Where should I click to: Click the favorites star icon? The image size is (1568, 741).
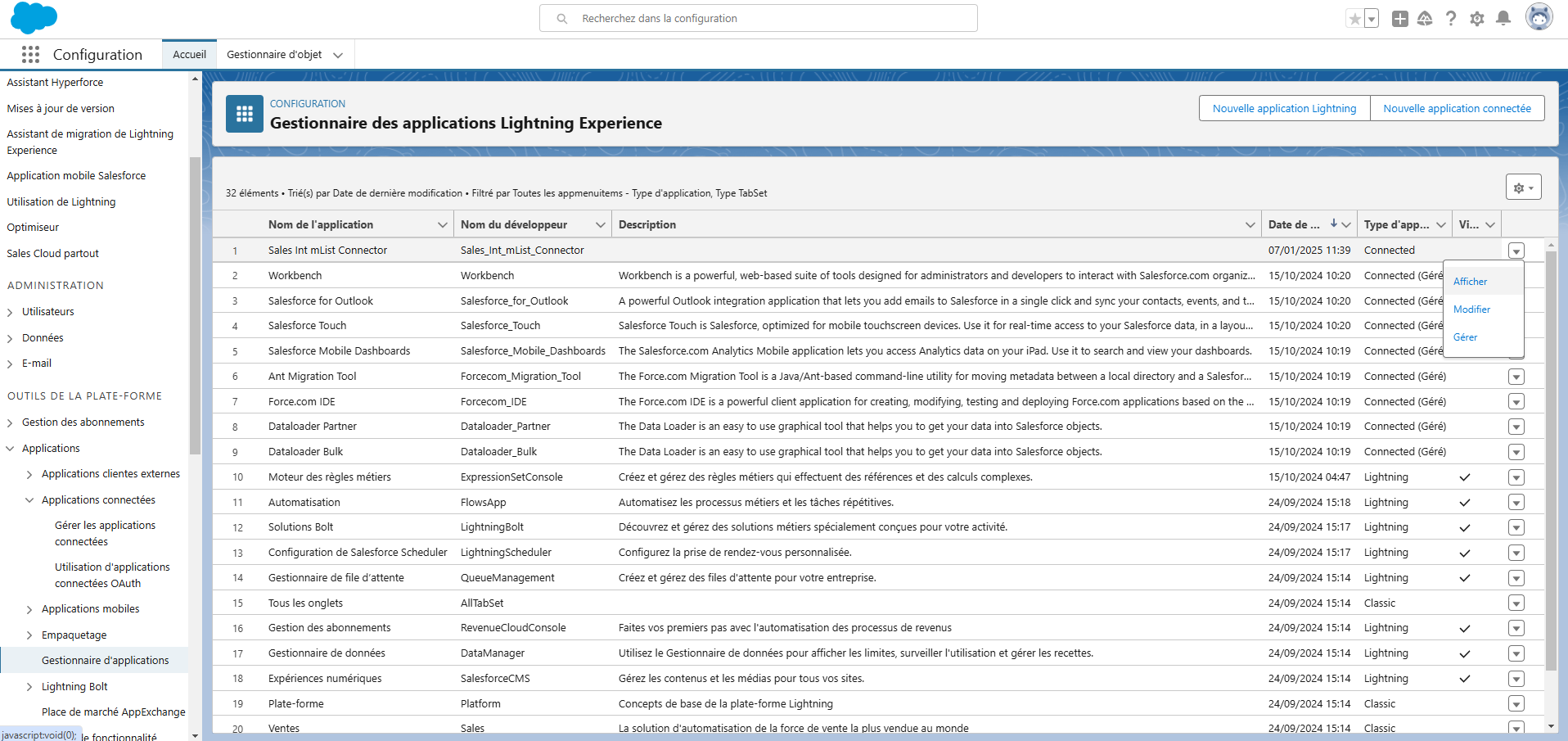[x=1355, y=19]
